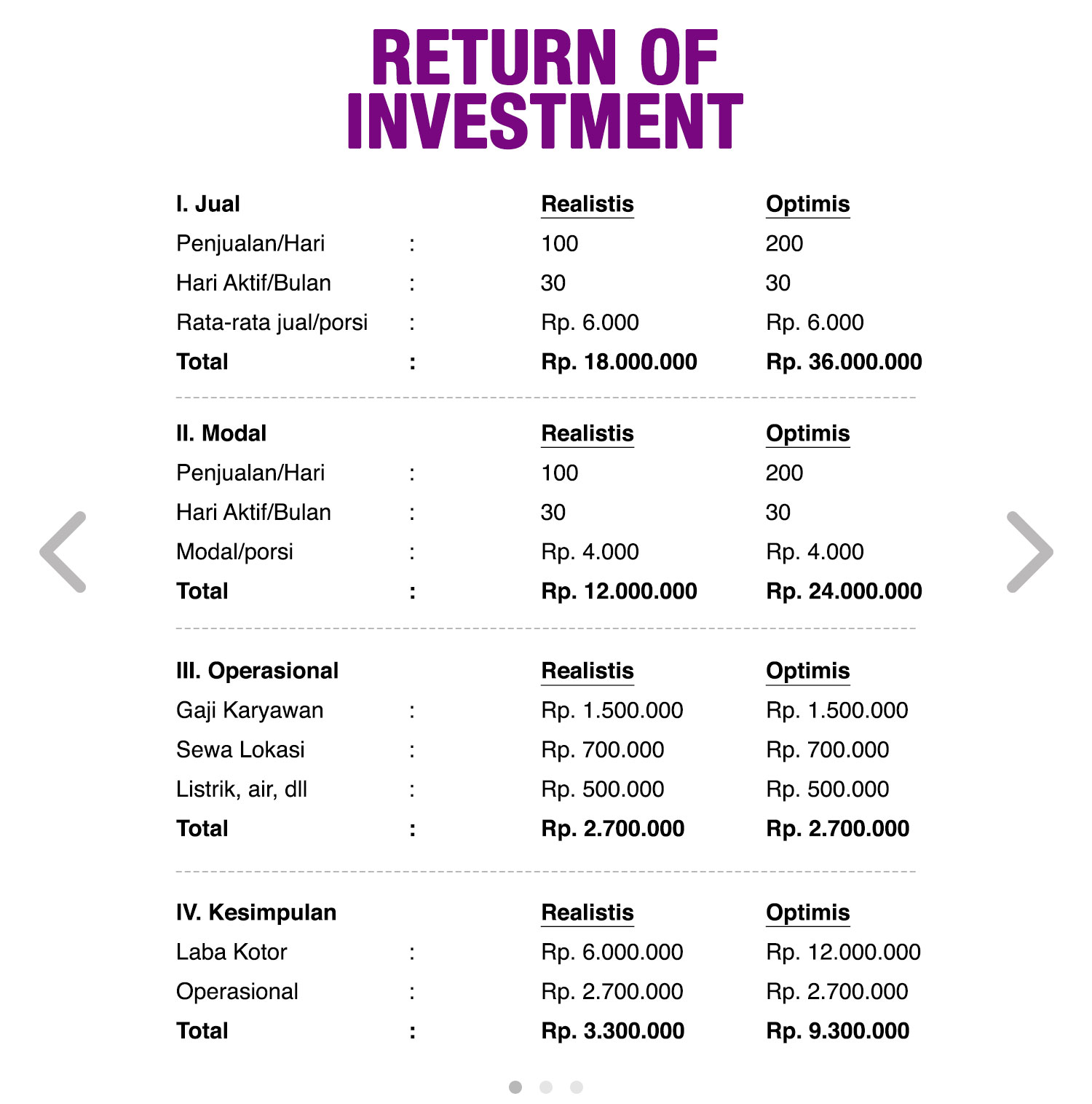The width and height of the screenshot is (1092, 1104).
Task: Select the Optimis heading in II. Modal
Action: 807,433
